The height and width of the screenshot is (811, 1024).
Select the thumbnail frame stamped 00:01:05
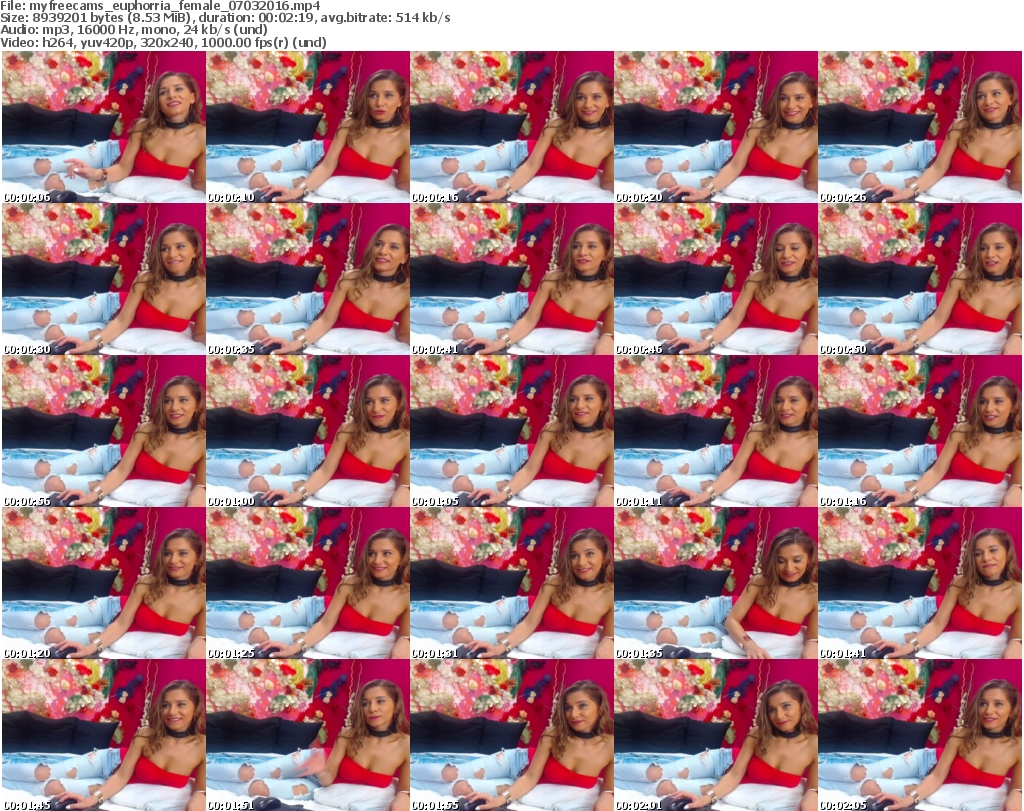(x=512, y=431)
